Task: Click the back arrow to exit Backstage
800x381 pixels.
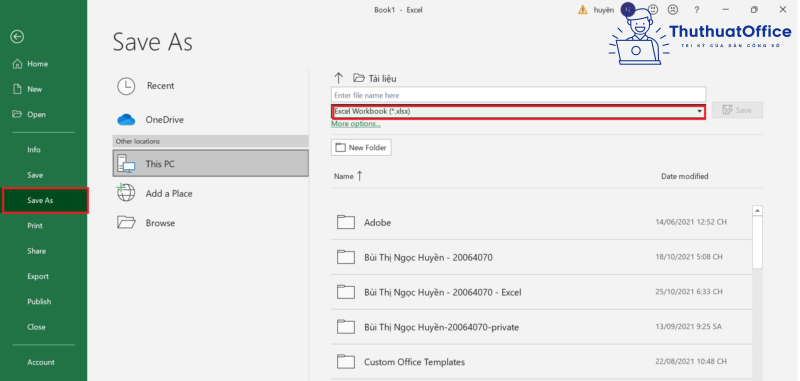Action: tap(17, 36)
